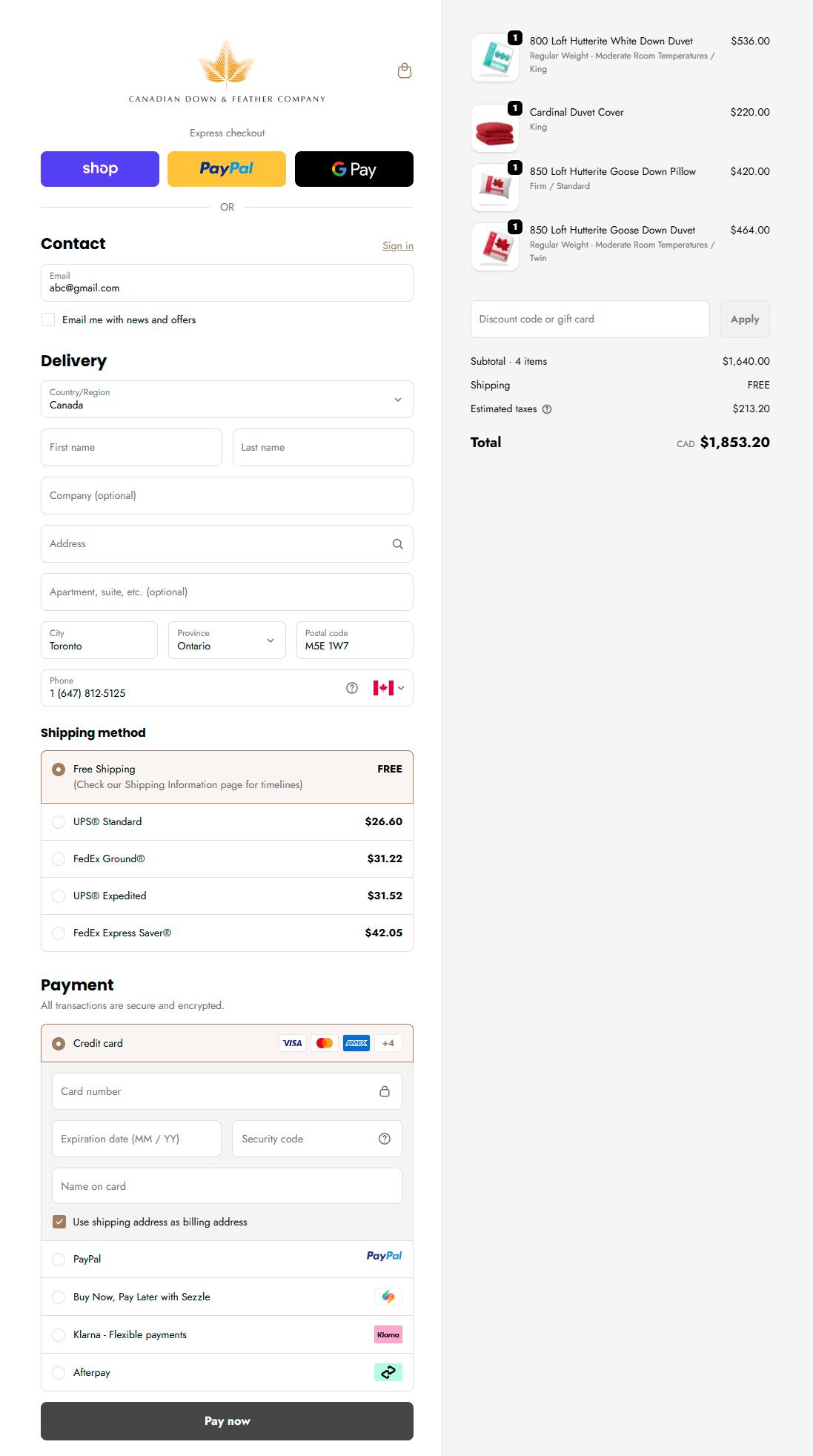Select UPS® Standard shipping option

(x=59, y=822)
